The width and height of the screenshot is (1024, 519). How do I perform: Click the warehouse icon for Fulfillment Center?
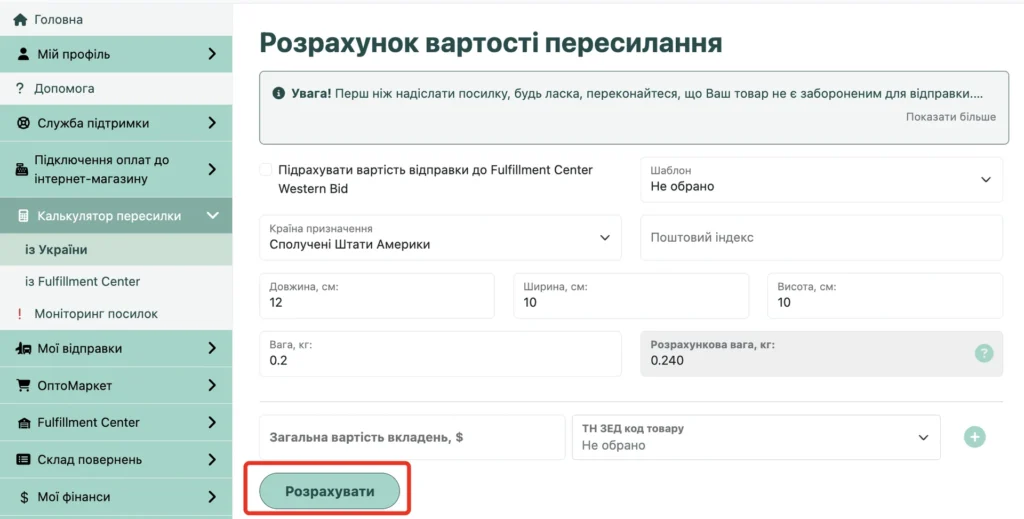pyautogui.click(x=24, y=423)
